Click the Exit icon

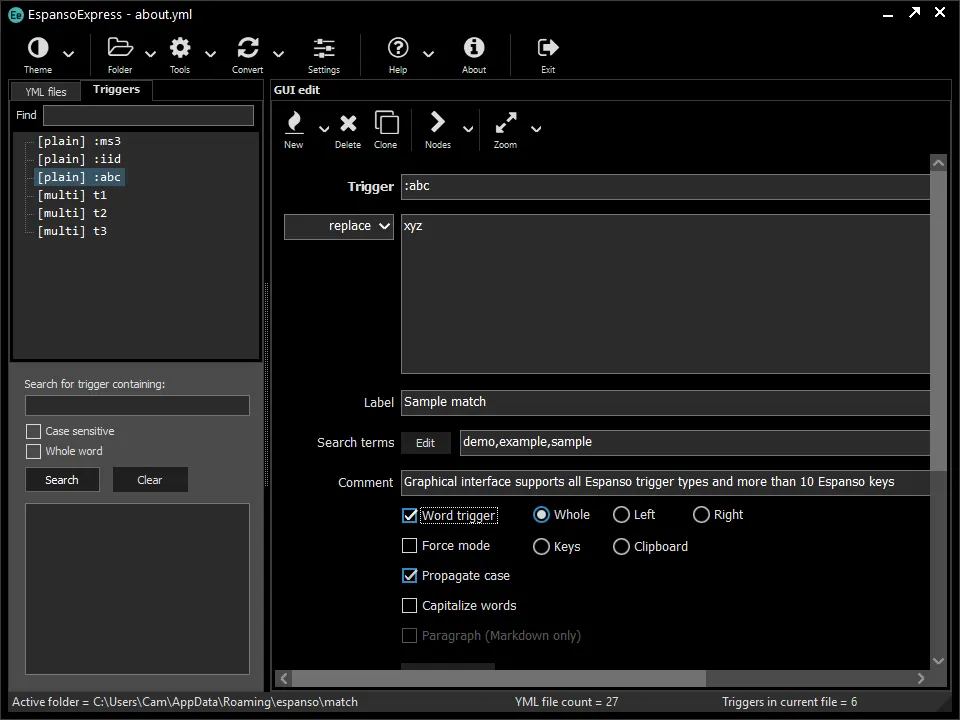(x=548, y=48)
